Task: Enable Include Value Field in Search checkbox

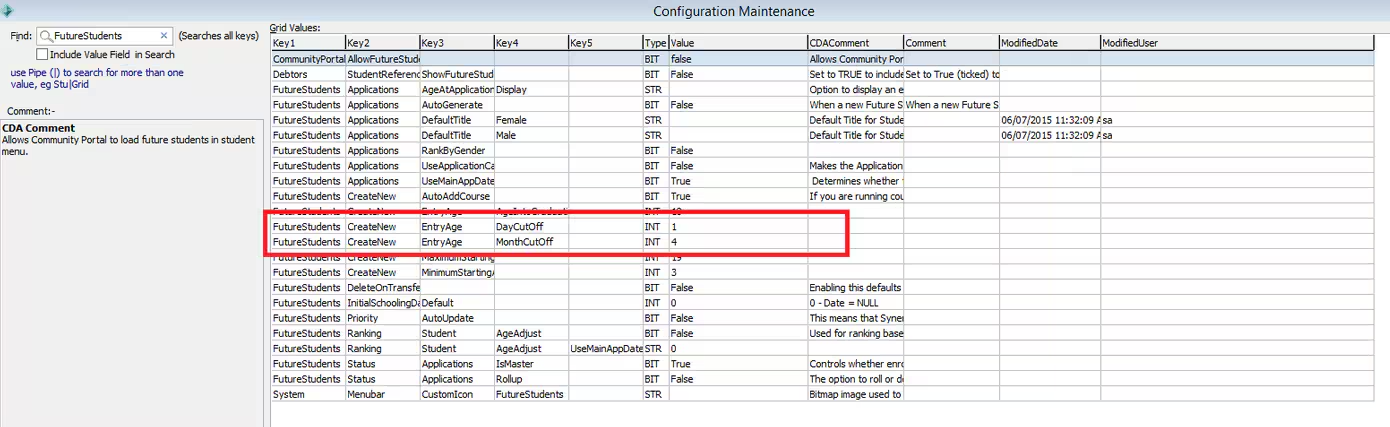Action: [x=42, y=54]
